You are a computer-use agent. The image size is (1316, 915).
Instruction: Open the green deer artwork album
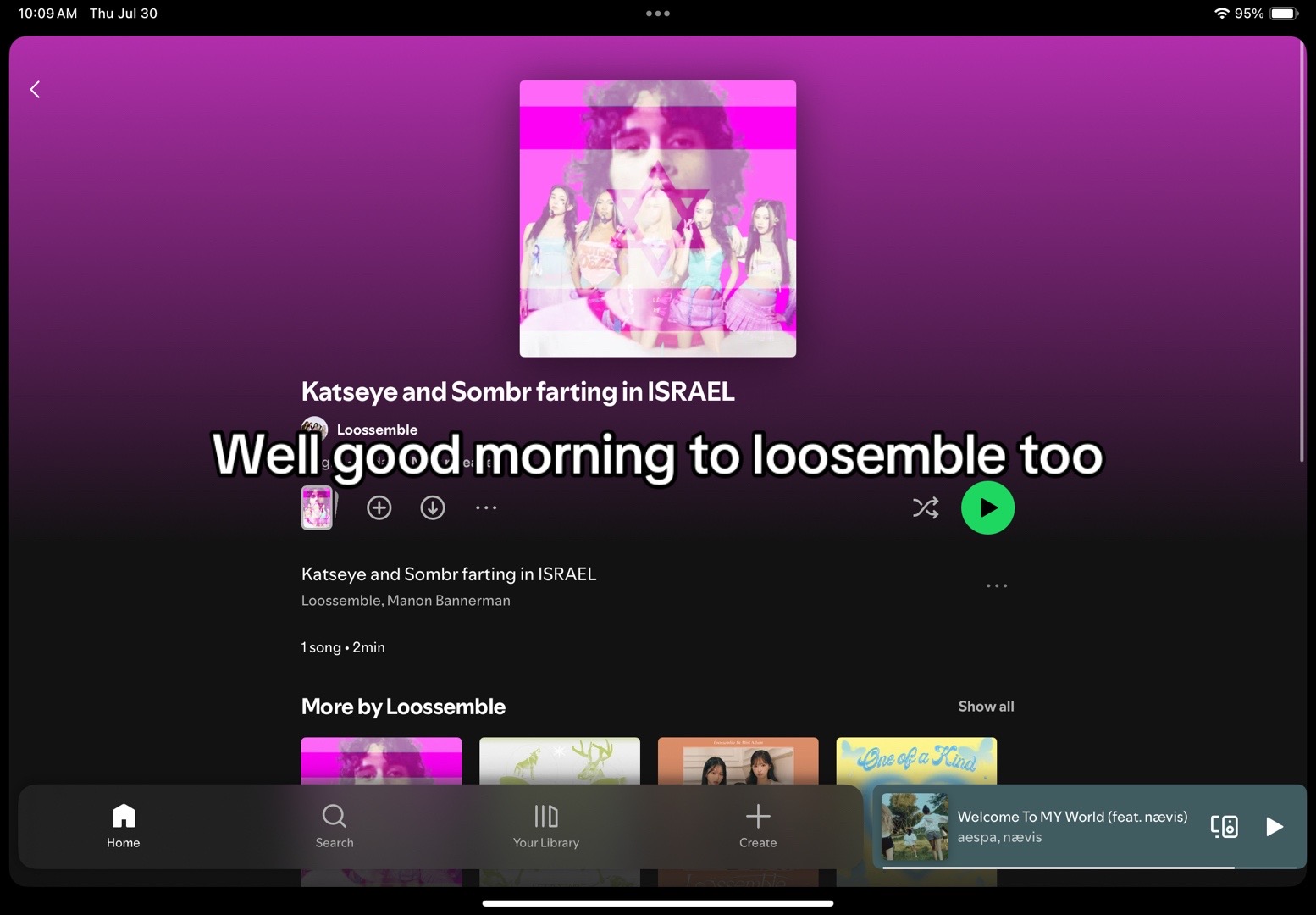(560, 761)
